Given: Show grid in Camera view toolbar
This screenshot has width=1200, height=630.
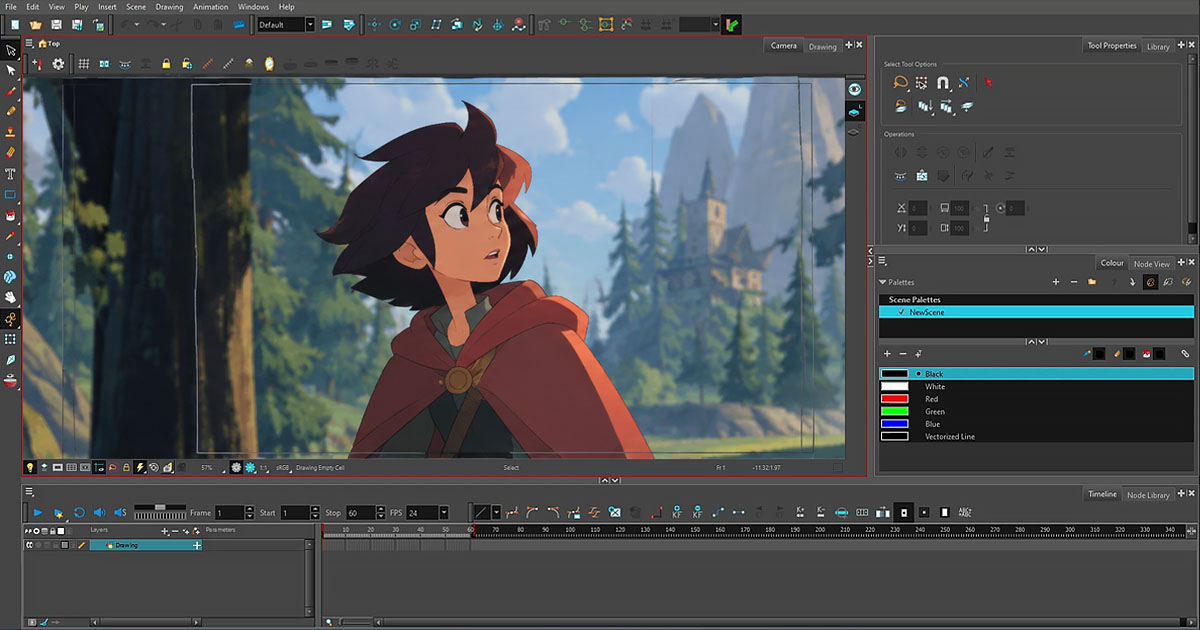Looking at the screenshot, I should (x=84, y=63).
